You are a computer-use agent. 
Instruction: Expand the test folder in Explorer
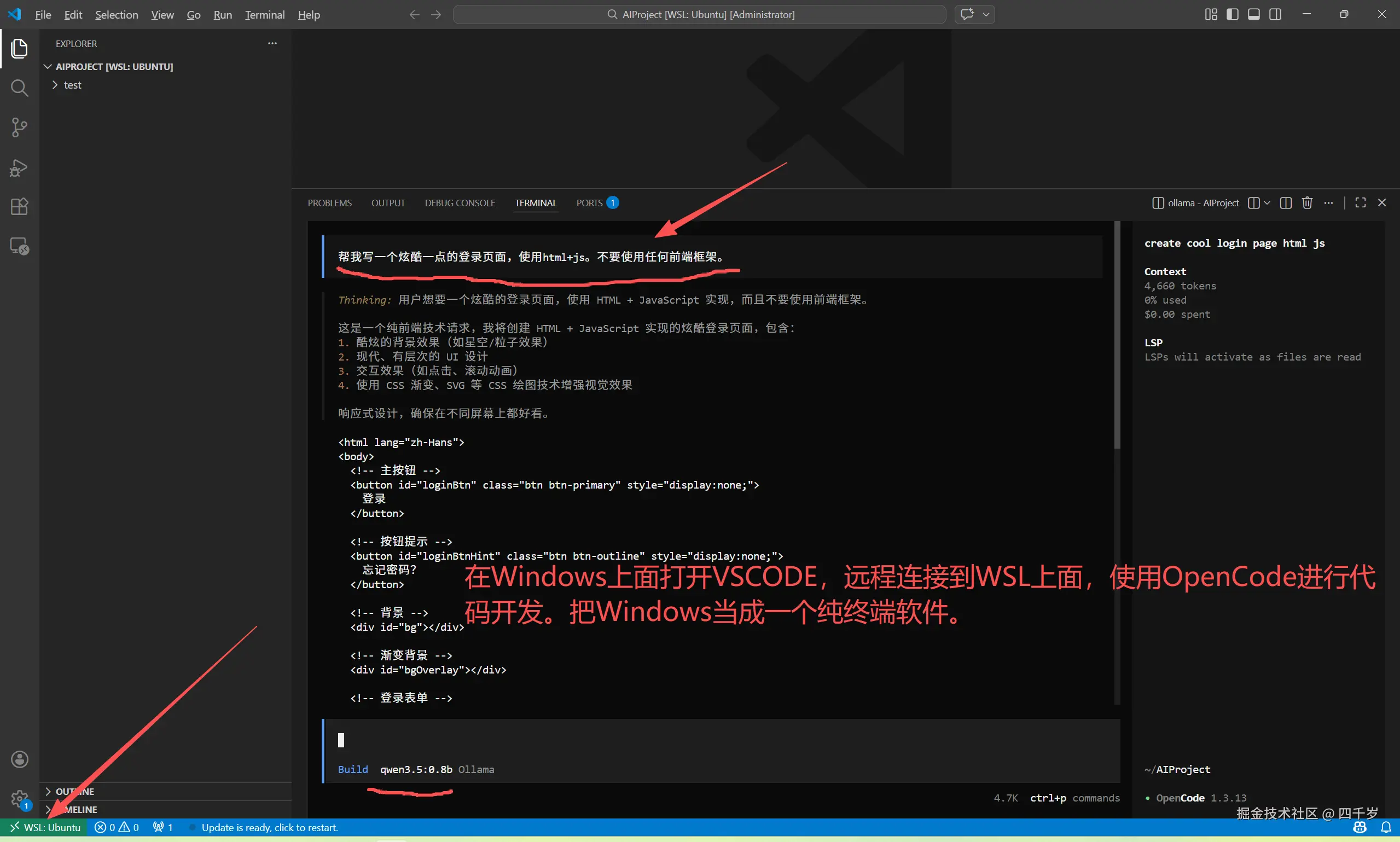coord(55,85)
